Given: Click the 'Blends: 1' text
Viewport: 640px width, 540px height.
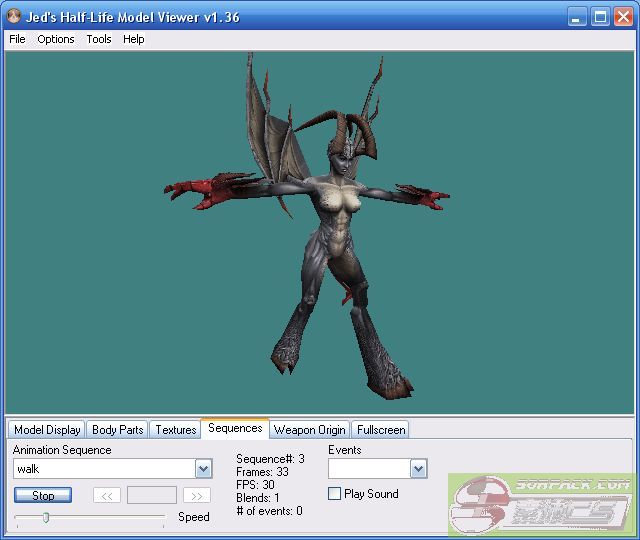Looking at the screenshot, I should pos(258,498).
